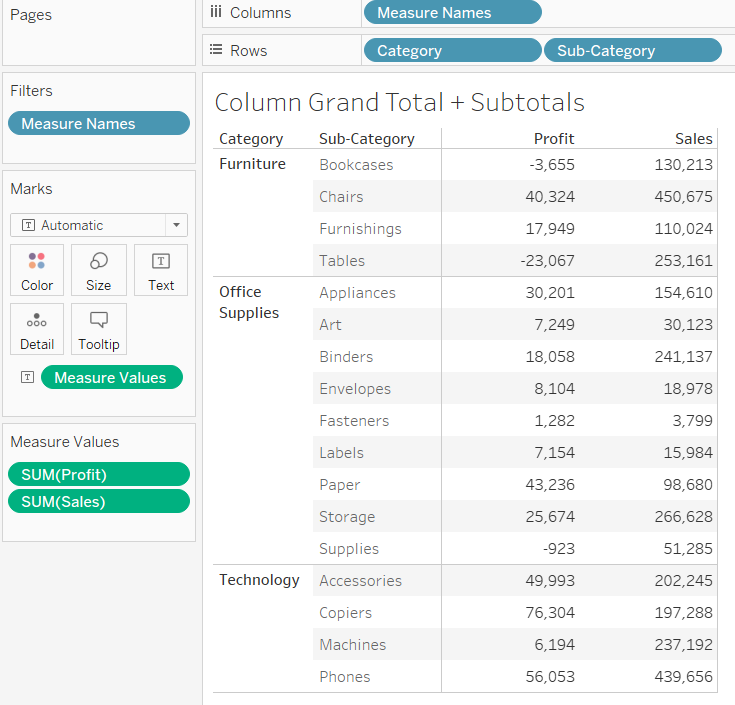Click Machines sales value 237,192

click(684, 645)
